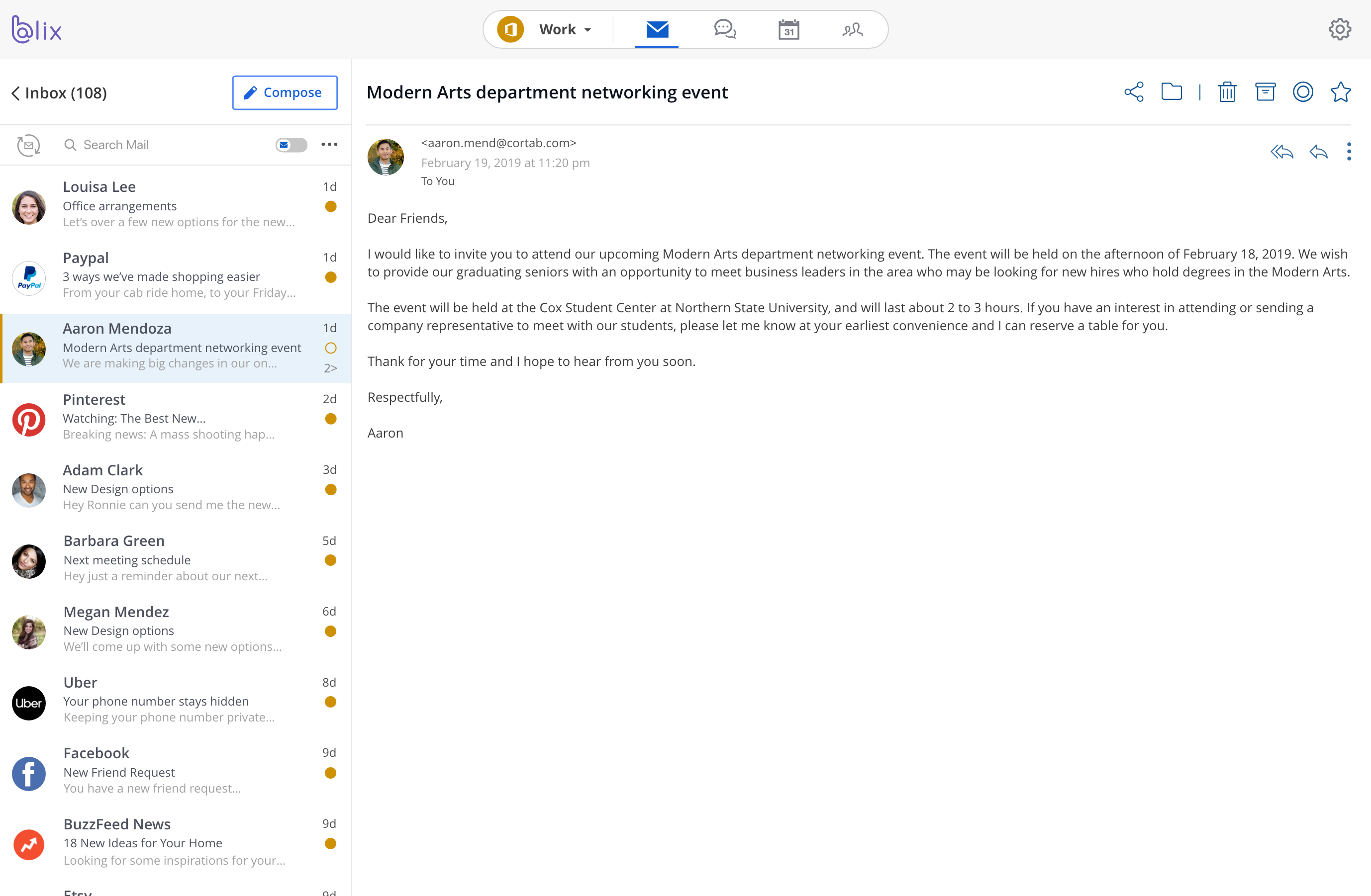
Task: Click the Reply arrow icon
Action: pos(1319,152)
